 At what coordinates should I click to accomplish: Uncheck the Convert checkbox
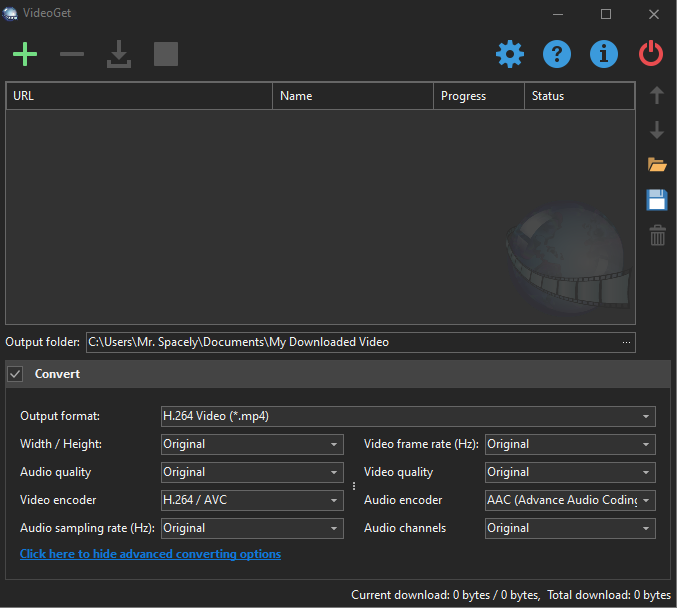pos(15,374)
